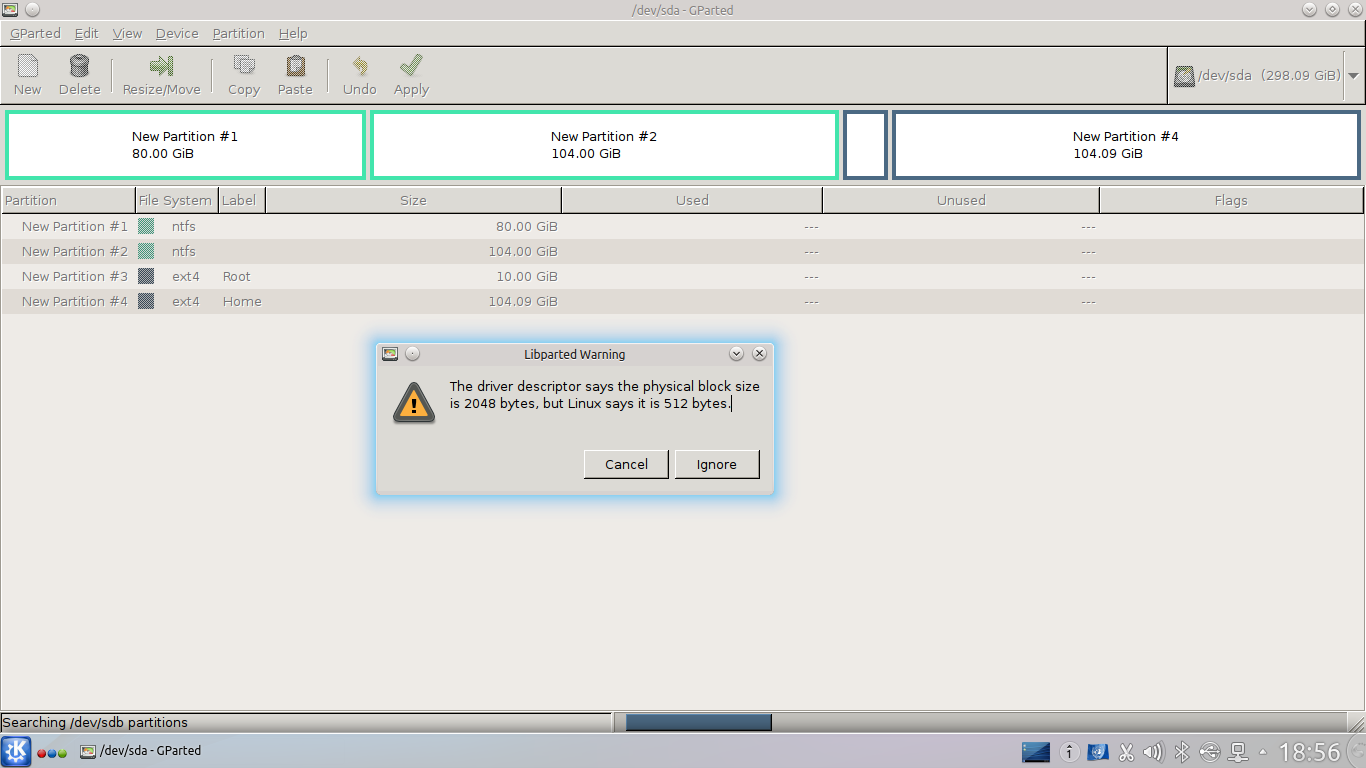Open the Klipper scissors tray icon
This screenshot has width=1366, height=768.
(1126, 752)
